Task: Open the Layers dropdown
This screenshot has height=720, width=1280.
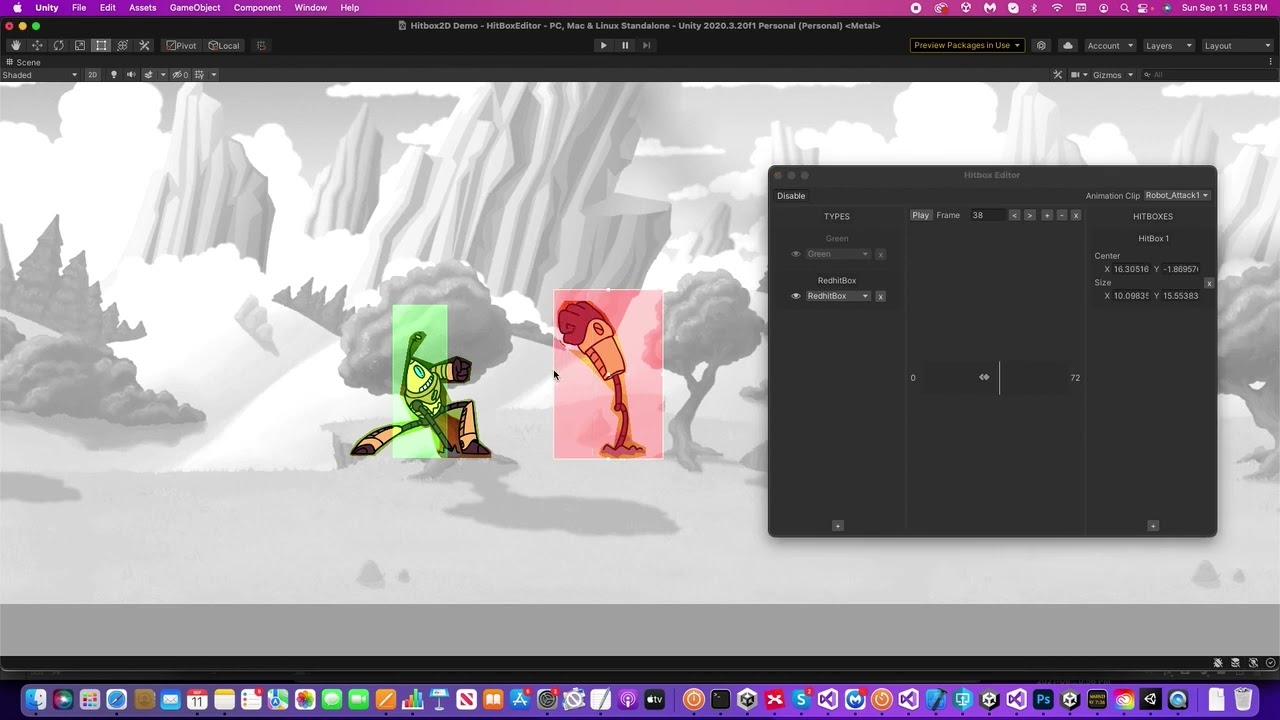Action: pos(1168,45)
